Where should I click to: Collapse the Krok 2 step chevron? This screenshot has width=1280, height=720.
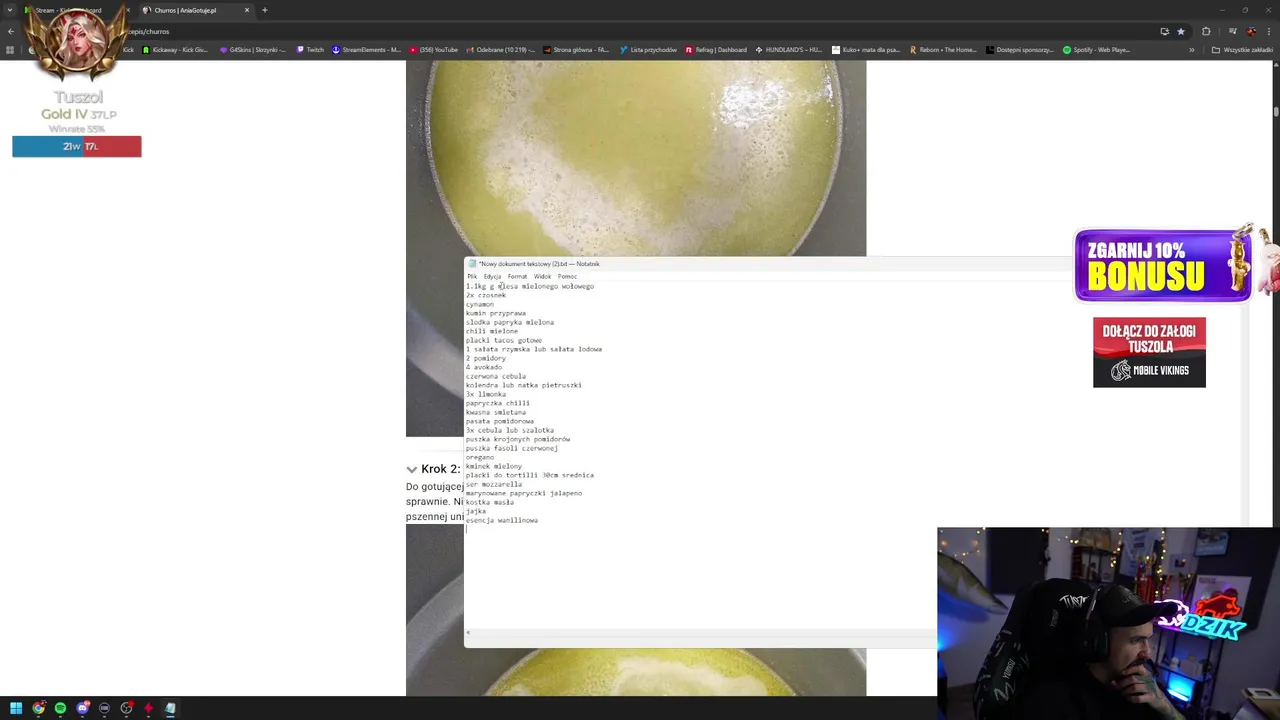pos(411,469)
